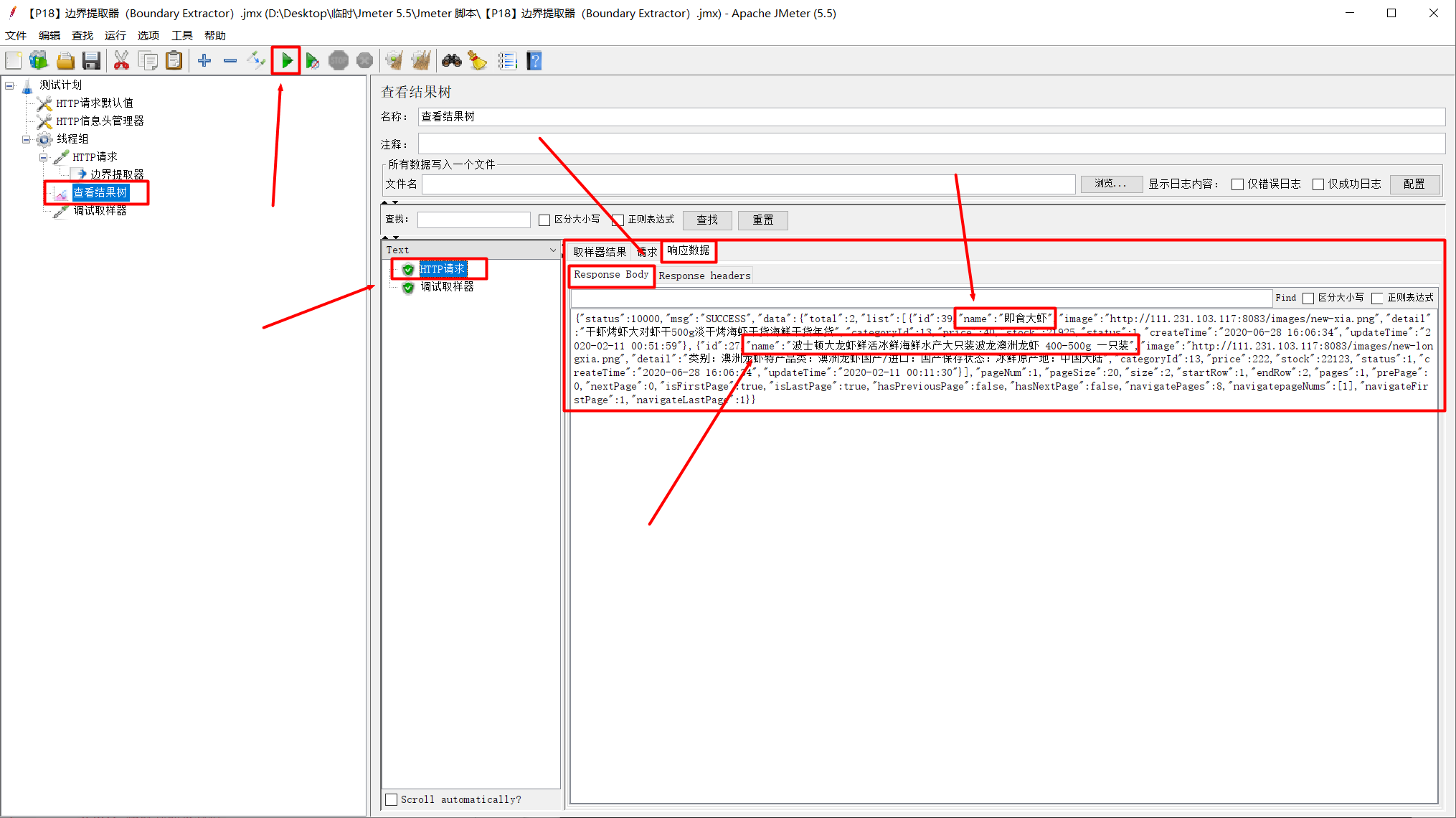Screen dimensions: 1456x818
Task: Open 编辑 menu
Action: click(x=49, y=35)
